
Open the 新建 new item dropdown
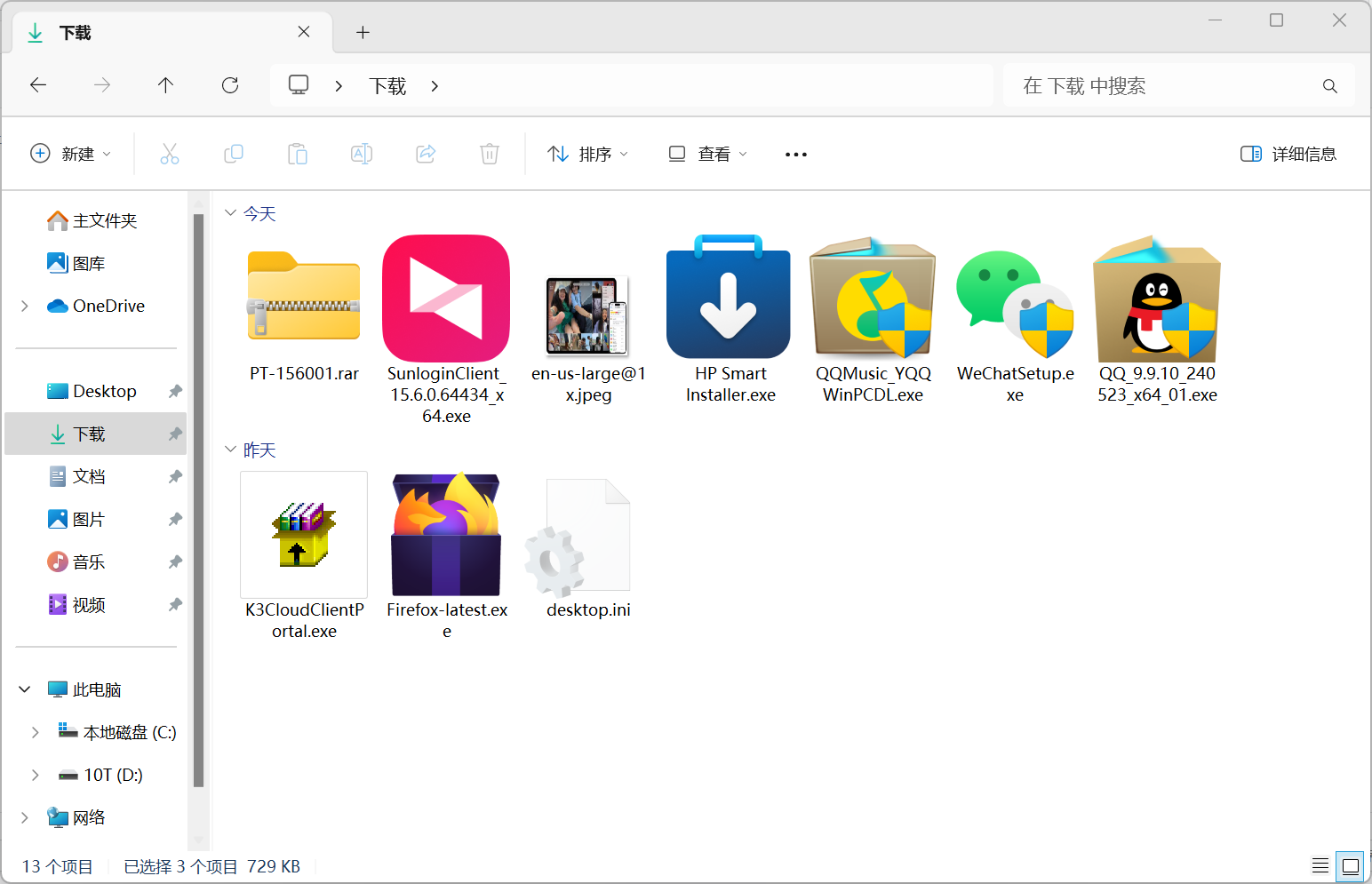(x=71, y=154)
